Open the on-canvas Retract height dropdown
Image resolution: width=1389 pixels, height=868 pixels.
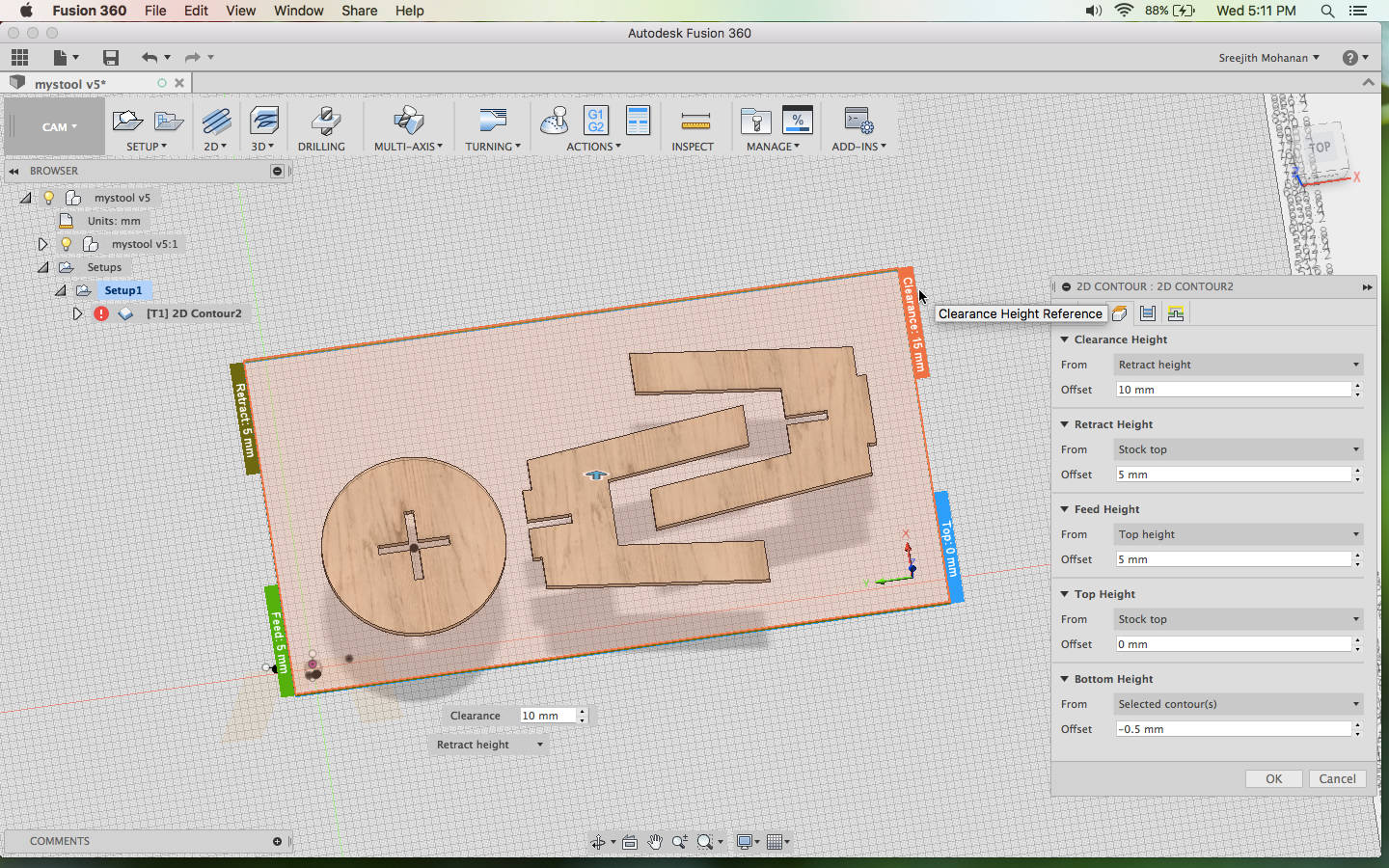[x=490, y=745]
